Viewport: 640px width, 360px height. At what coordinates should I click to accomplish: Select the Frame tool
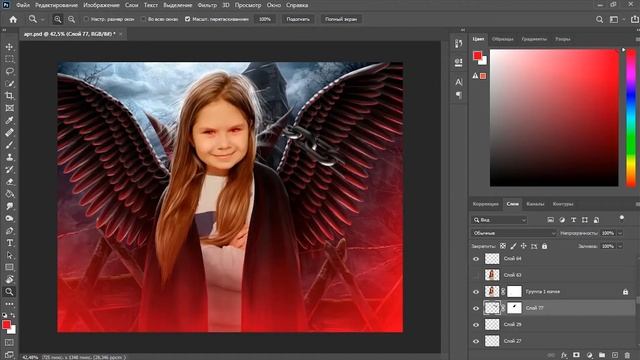click(9, 108)
